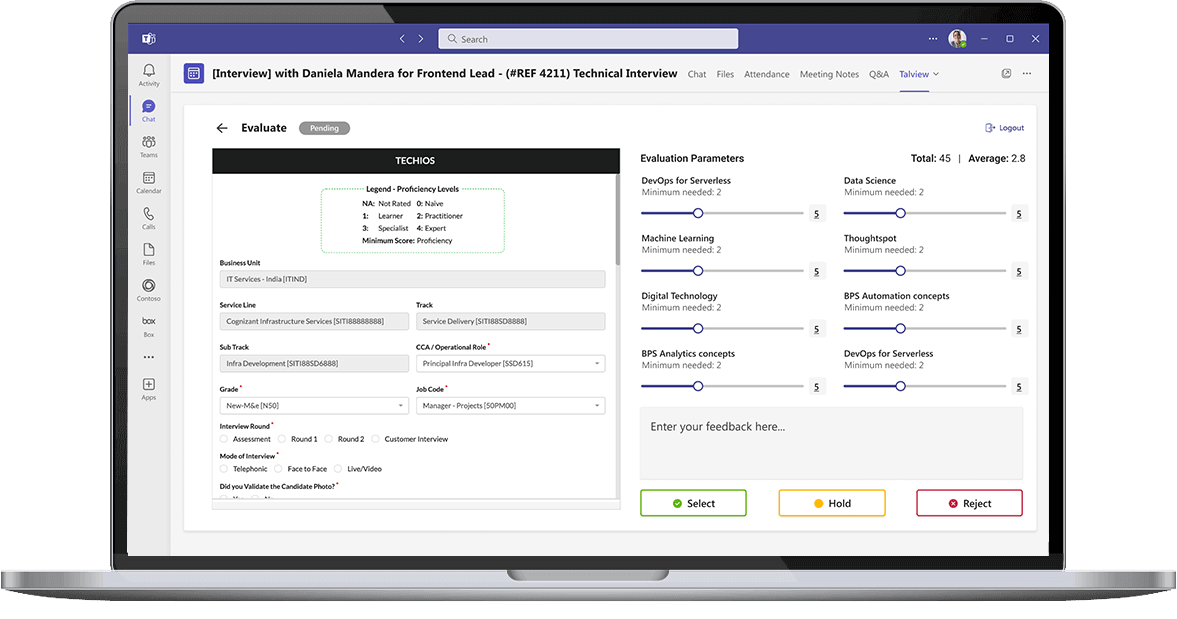This screenshot has width=1177, height=619.
Task: Open more options in the meeting tab bar
Action: coord(1027,74)
